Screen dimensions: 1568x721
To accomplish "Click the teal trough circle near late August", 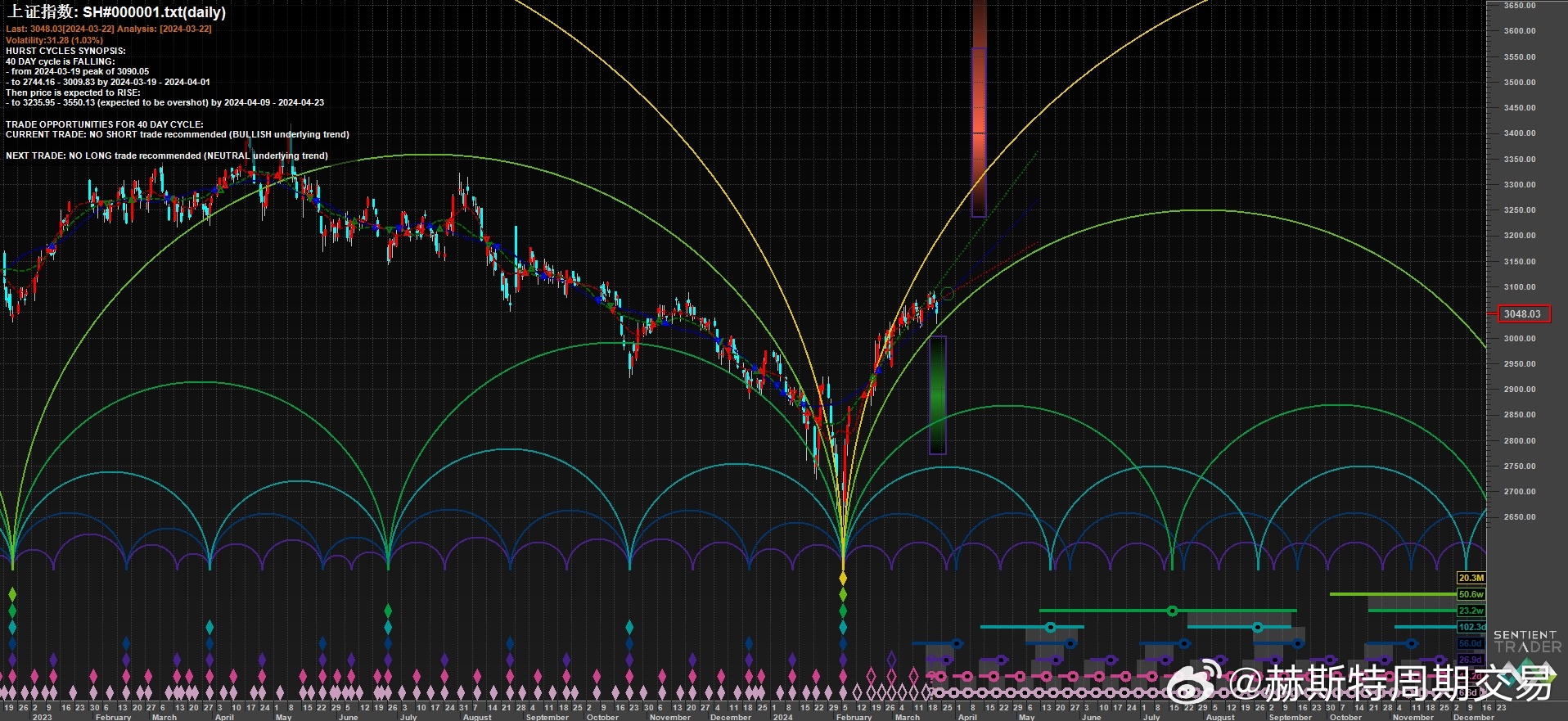I will click(1258, 627).
